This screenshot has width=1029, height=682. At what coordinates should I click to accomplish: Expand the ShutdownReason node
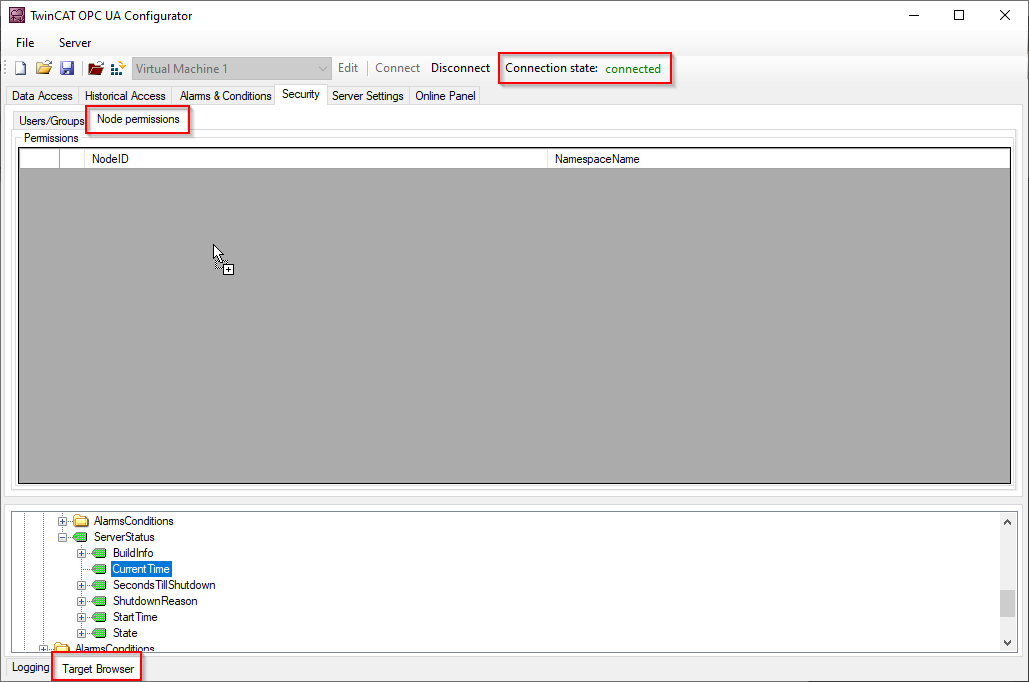(x=81, y=601)
